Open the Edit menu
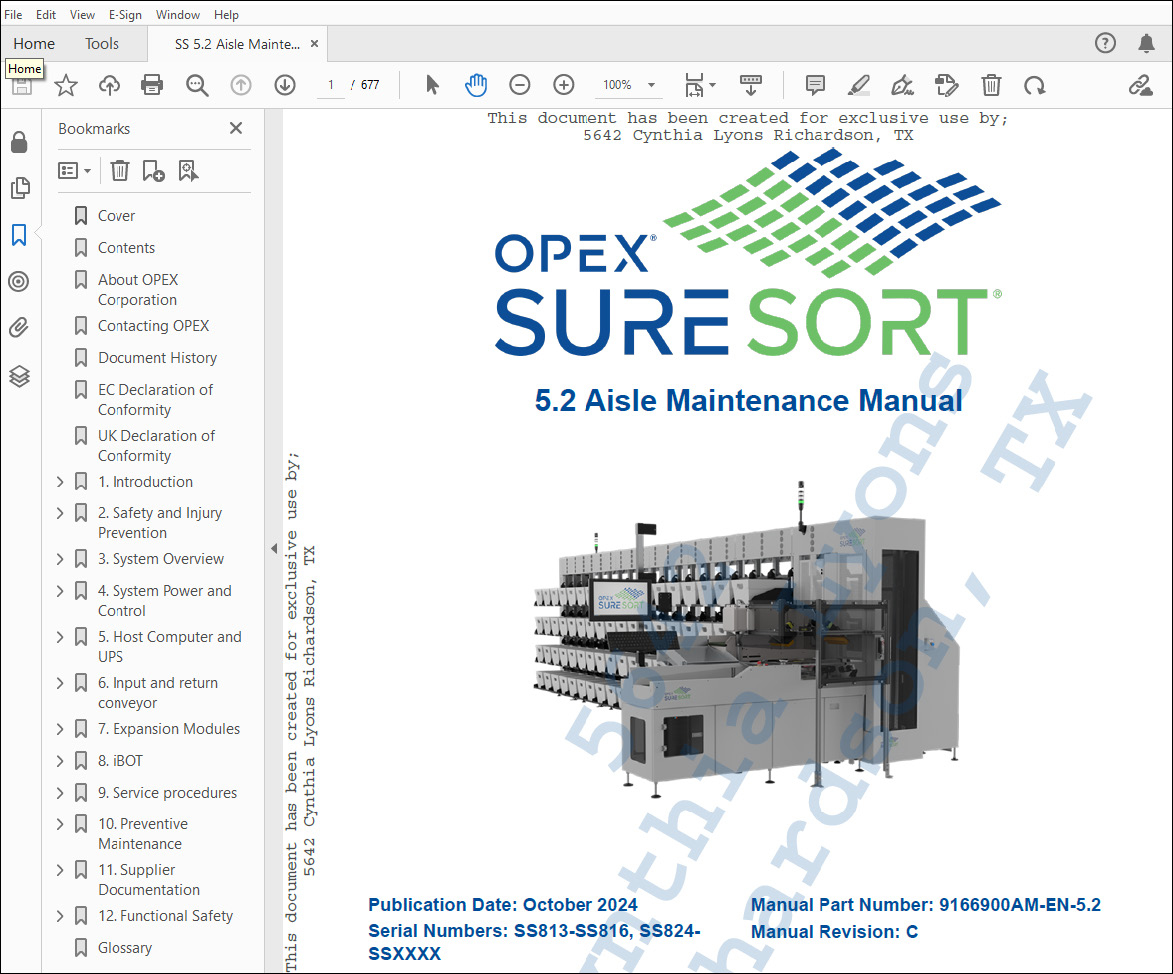Viewport: 1173px width, 974px height. click(46, 14)
